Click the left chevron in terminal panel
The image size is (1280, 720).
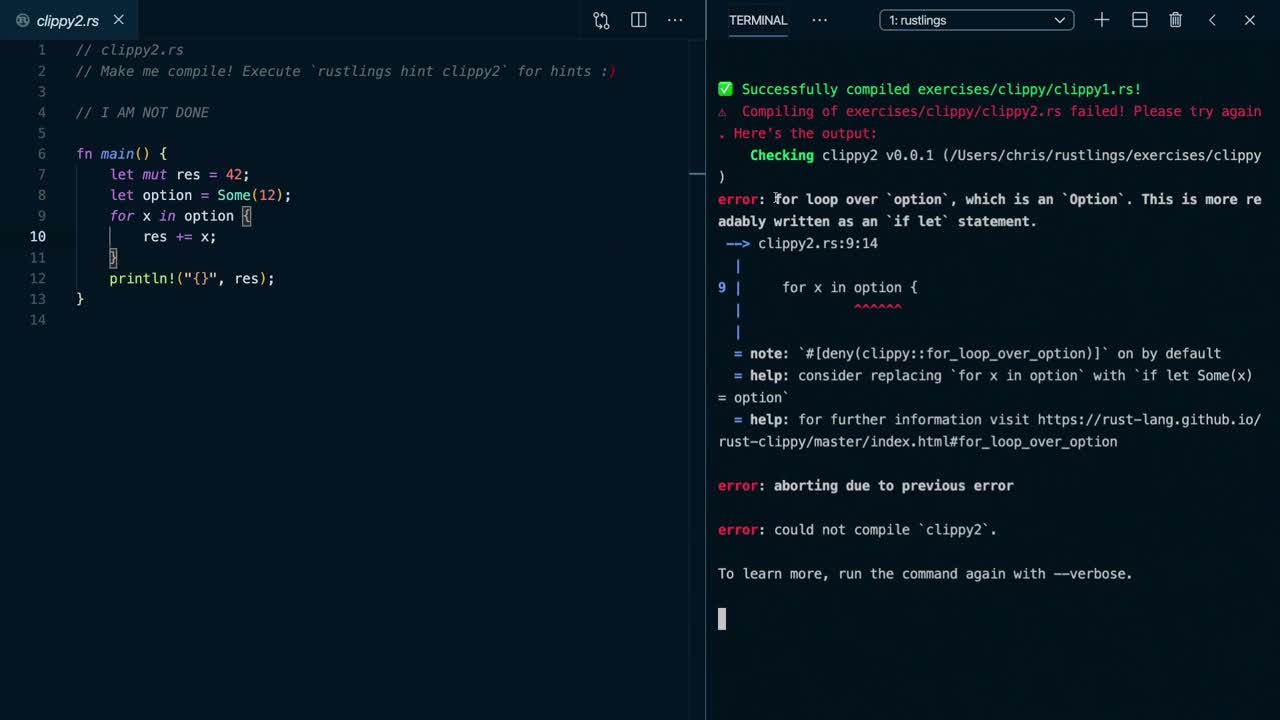point(1212,20)
